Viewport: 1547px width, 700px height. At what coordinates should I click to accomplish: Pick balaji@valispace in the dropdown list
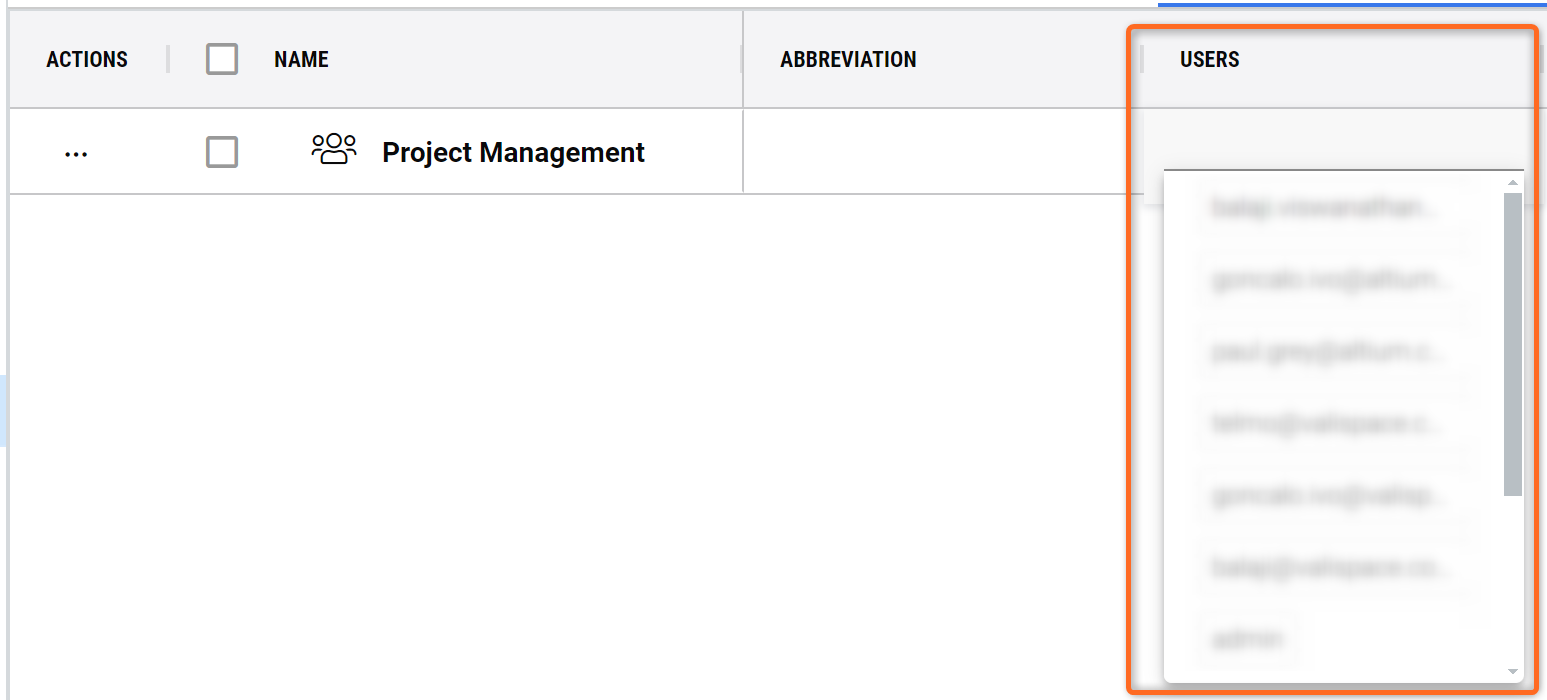tap(1331, 567)
